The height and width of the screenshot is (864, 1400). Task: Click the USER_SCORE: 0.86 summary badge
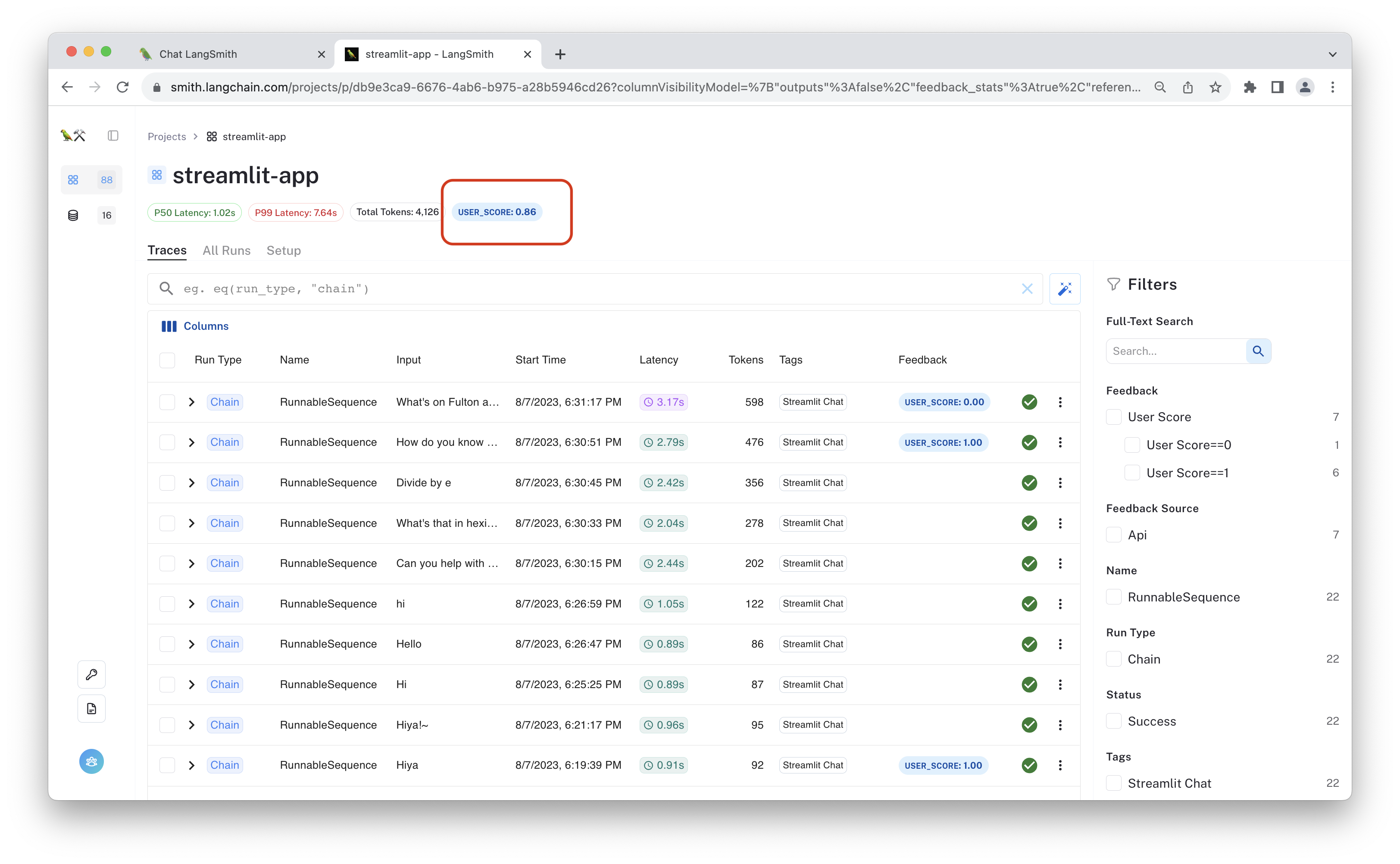tap(497, 212)
